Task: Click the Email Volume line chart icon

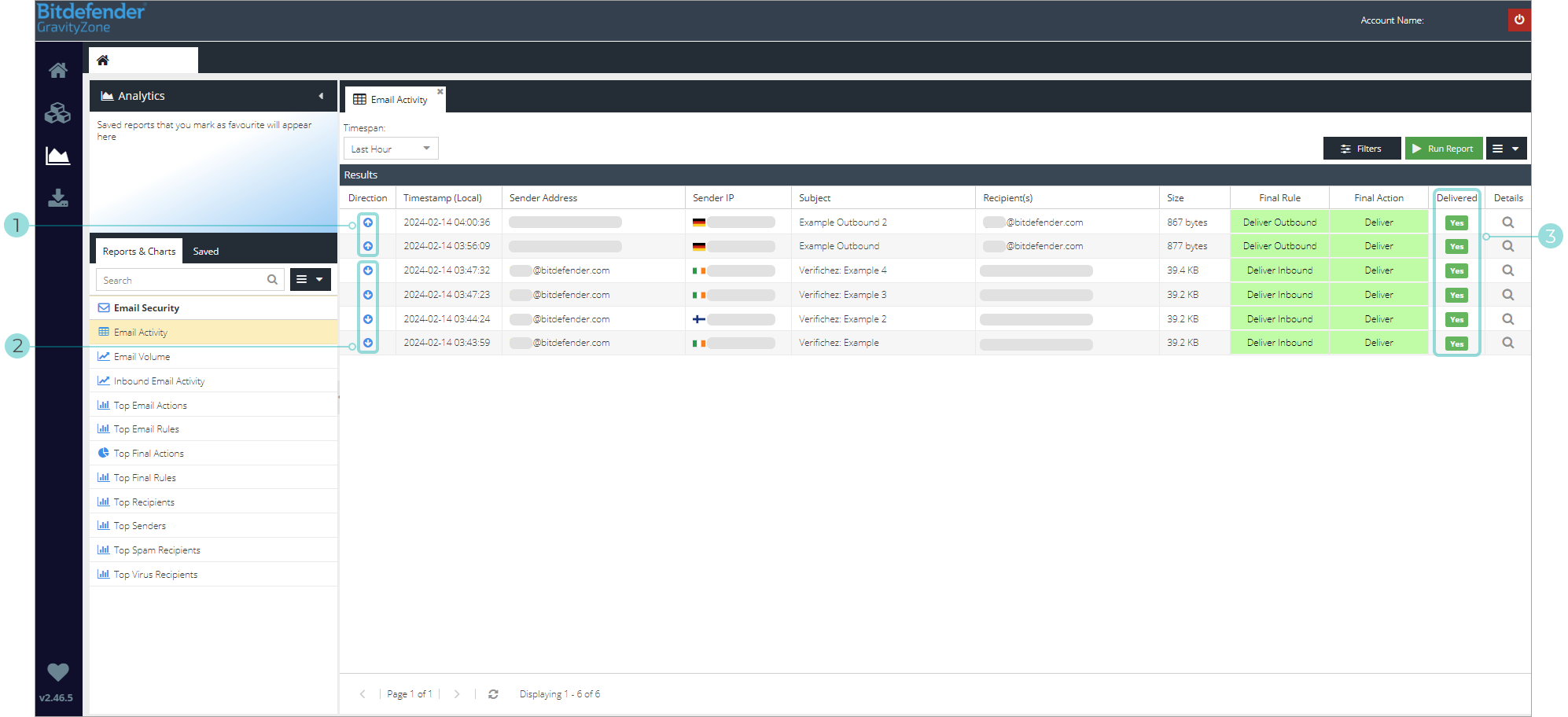Action: click(105, 356)
